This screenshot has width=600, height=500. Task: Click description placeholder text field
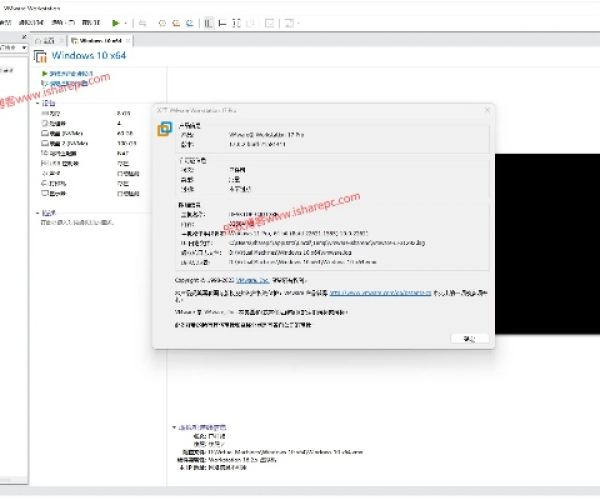(x=77, y=222)
